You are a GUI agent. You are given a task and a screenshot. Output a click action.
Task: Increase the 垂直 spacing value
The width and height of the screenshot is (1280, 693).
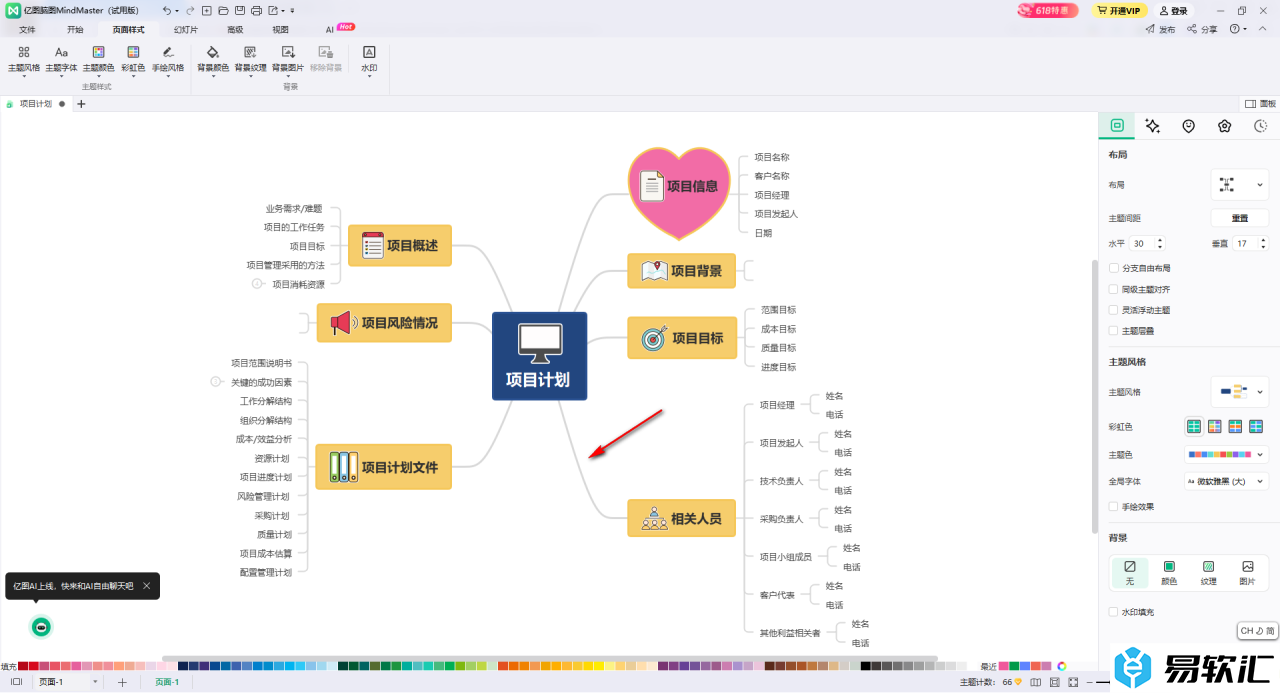click(x=1264, y=240)
